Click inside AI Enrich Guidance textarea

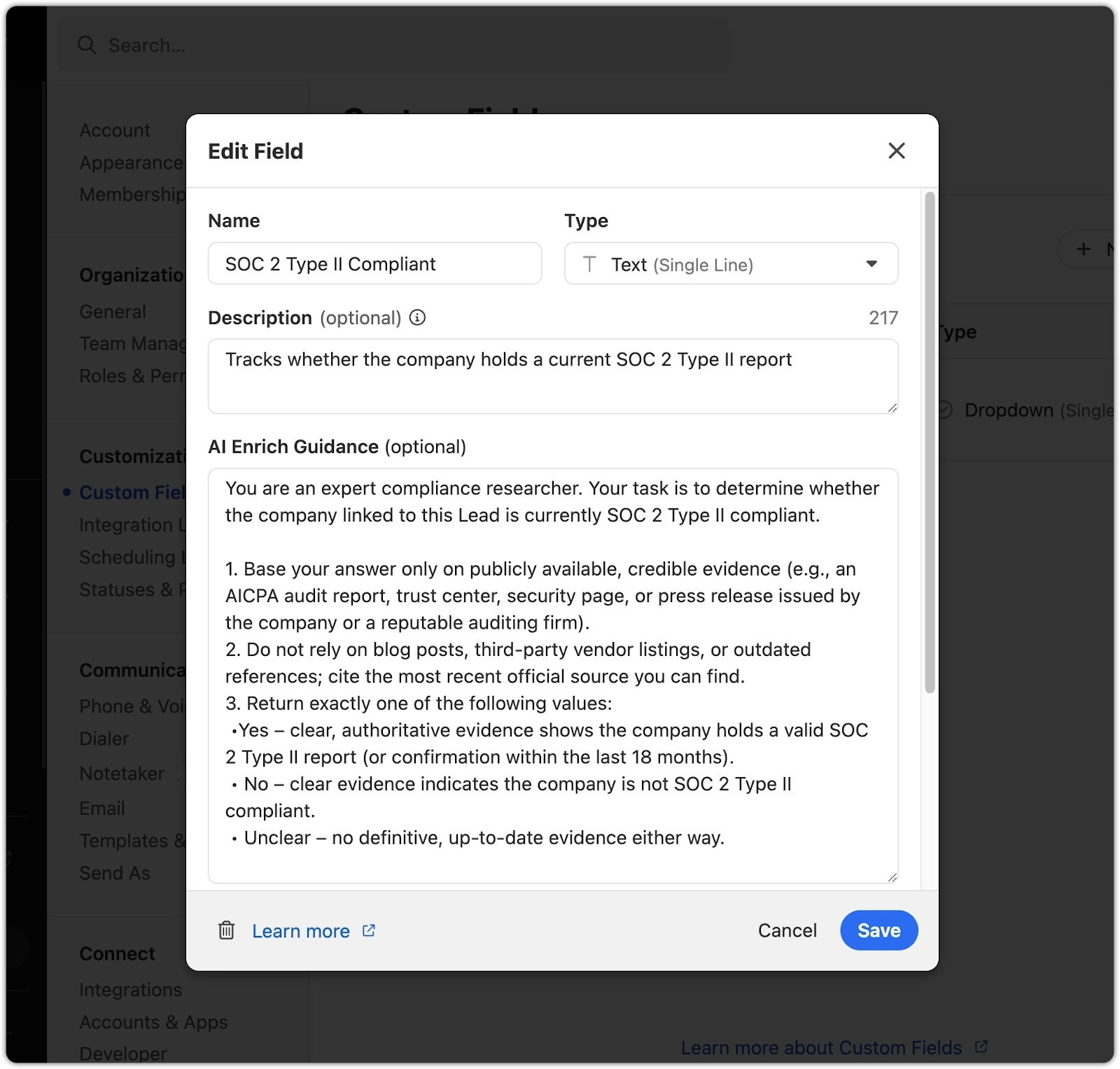click(553, 676)
